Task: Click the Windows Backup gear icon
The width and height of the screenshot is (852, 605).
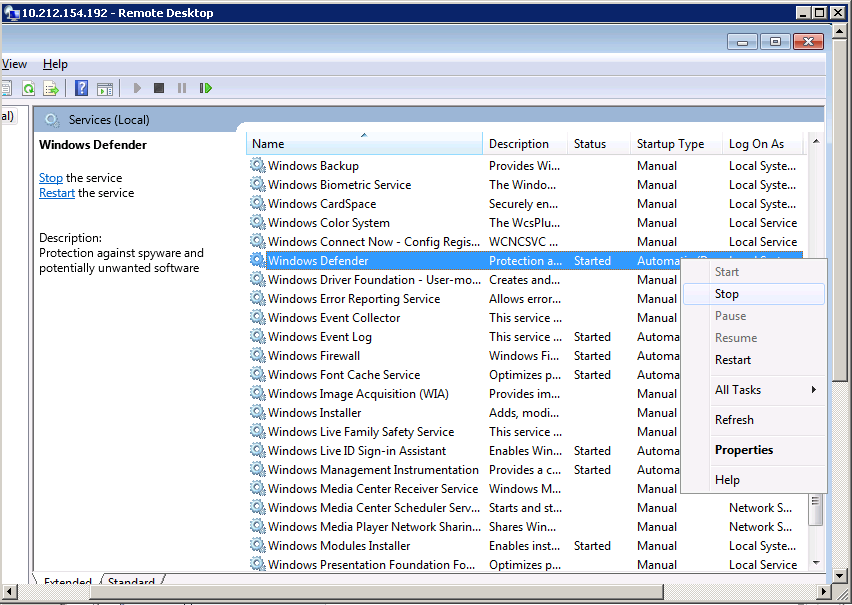Action: click(x=257, y=165)
